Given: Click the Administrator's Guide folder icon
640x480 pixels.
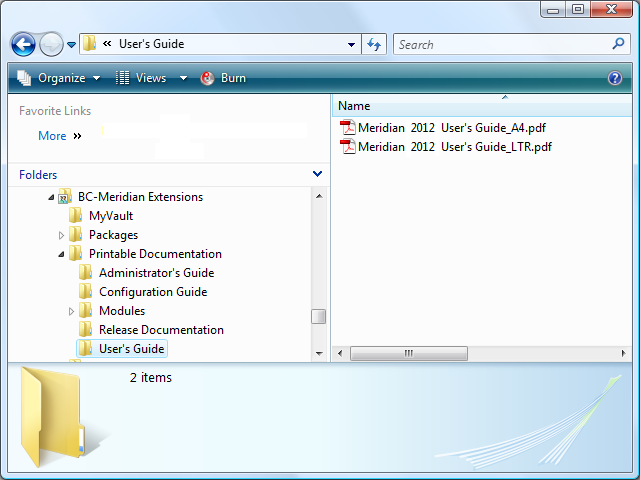Looking at the screenshot, I should 85,273.
